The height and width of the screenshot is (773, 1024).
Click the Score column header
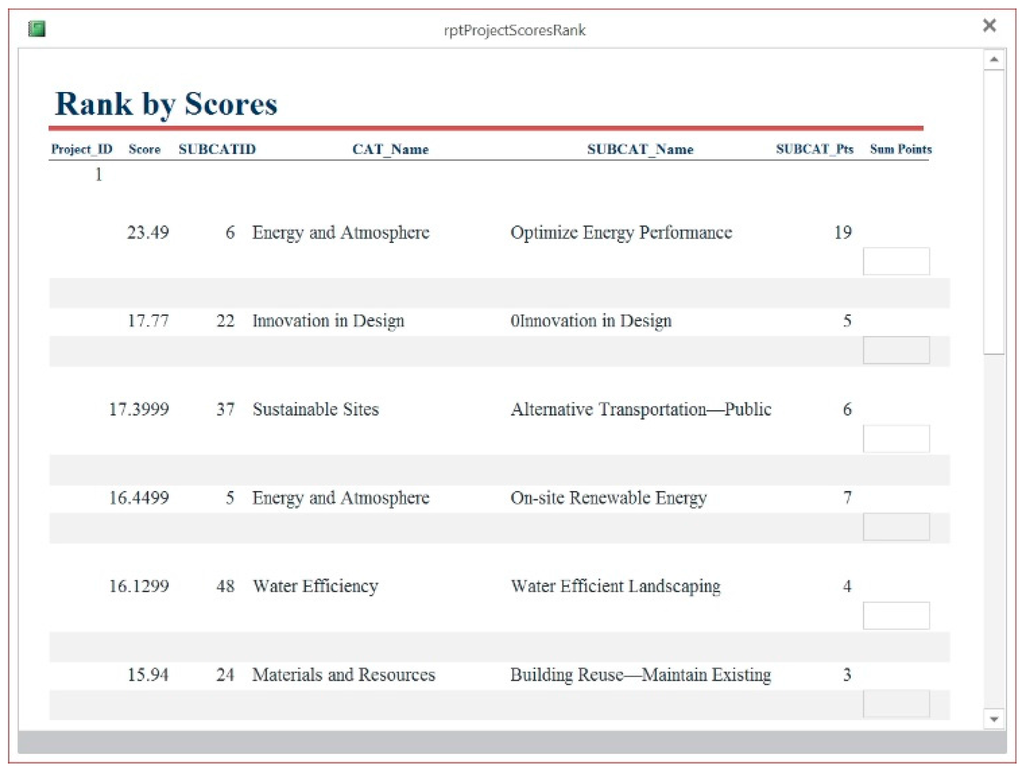[145, 150]
